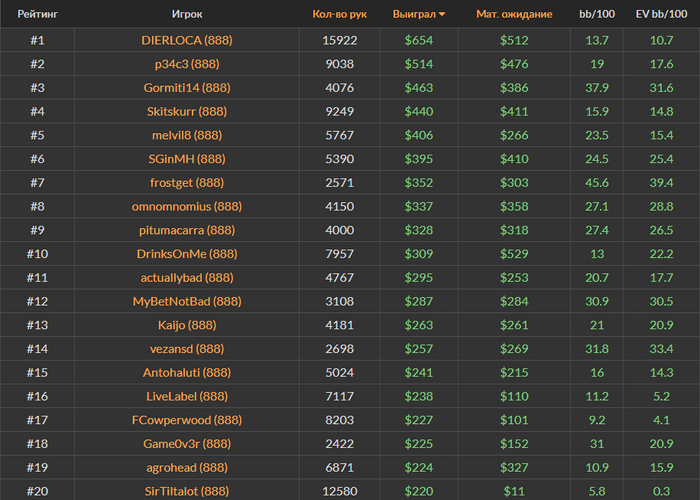The height and width of the screenshot is (500, 700).
Task: Open player actuallybad (888)
Action: coord(187,278)
